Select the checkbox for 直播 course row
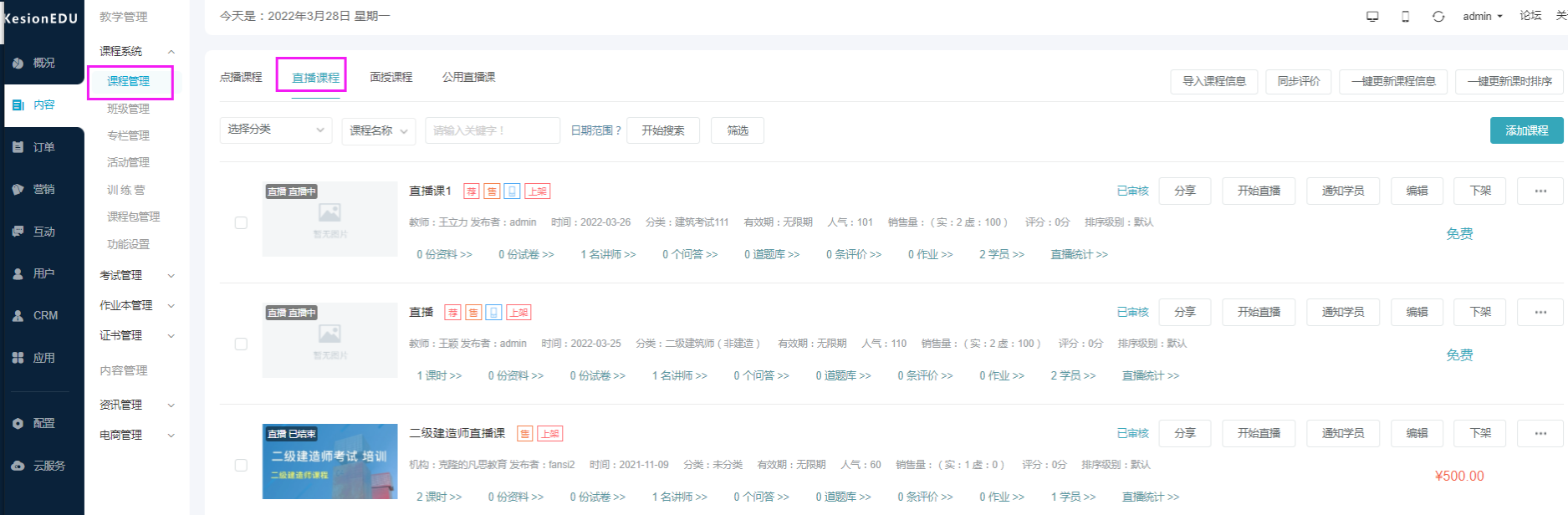This screenshot has height=515, width=1568. [241, 344]
